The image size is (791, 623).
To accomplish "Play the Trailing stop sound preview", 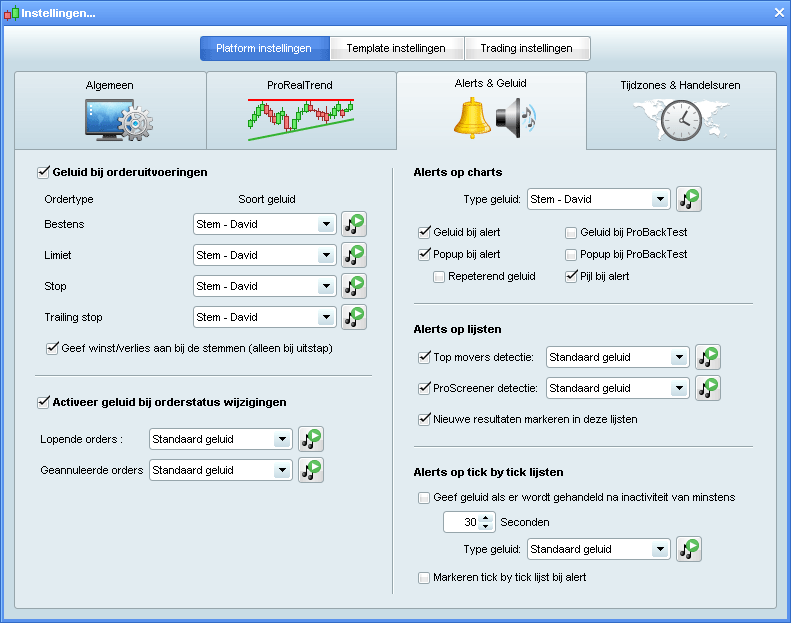I will (354, 317).
